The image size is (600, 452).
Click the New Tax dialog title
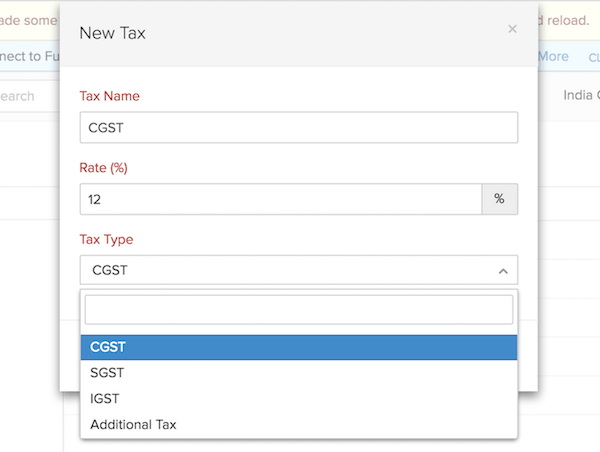coord(112,33)
